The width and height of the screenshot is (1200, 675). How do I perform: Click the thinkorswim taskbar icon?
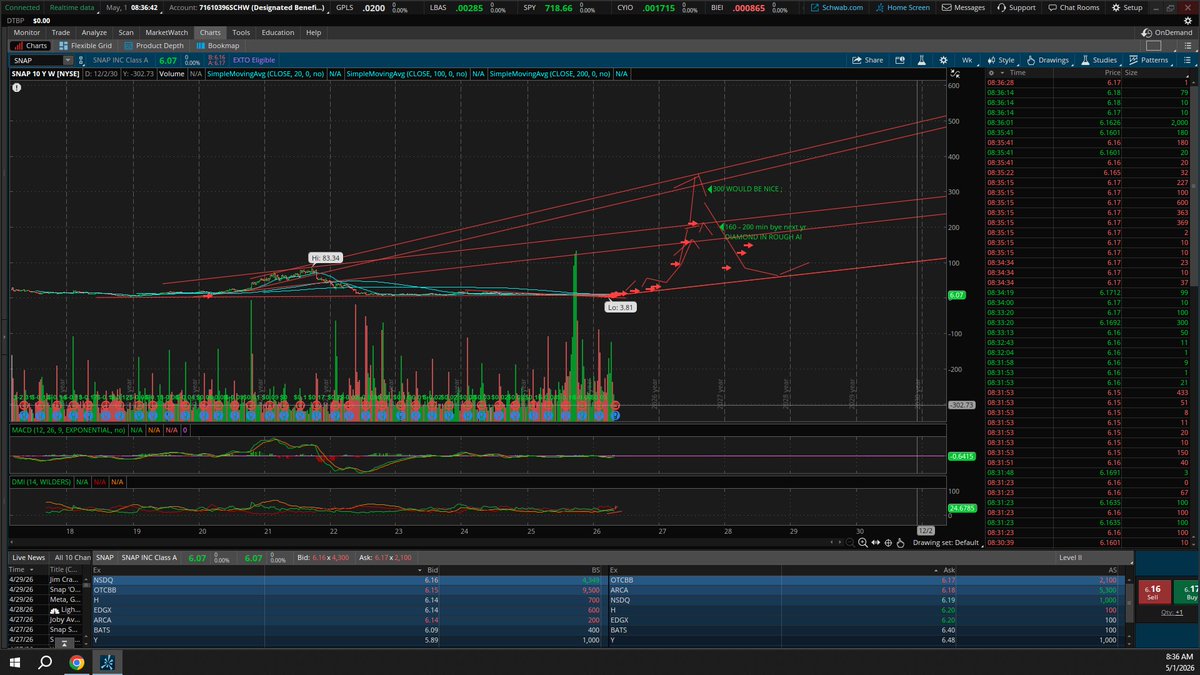108,662
